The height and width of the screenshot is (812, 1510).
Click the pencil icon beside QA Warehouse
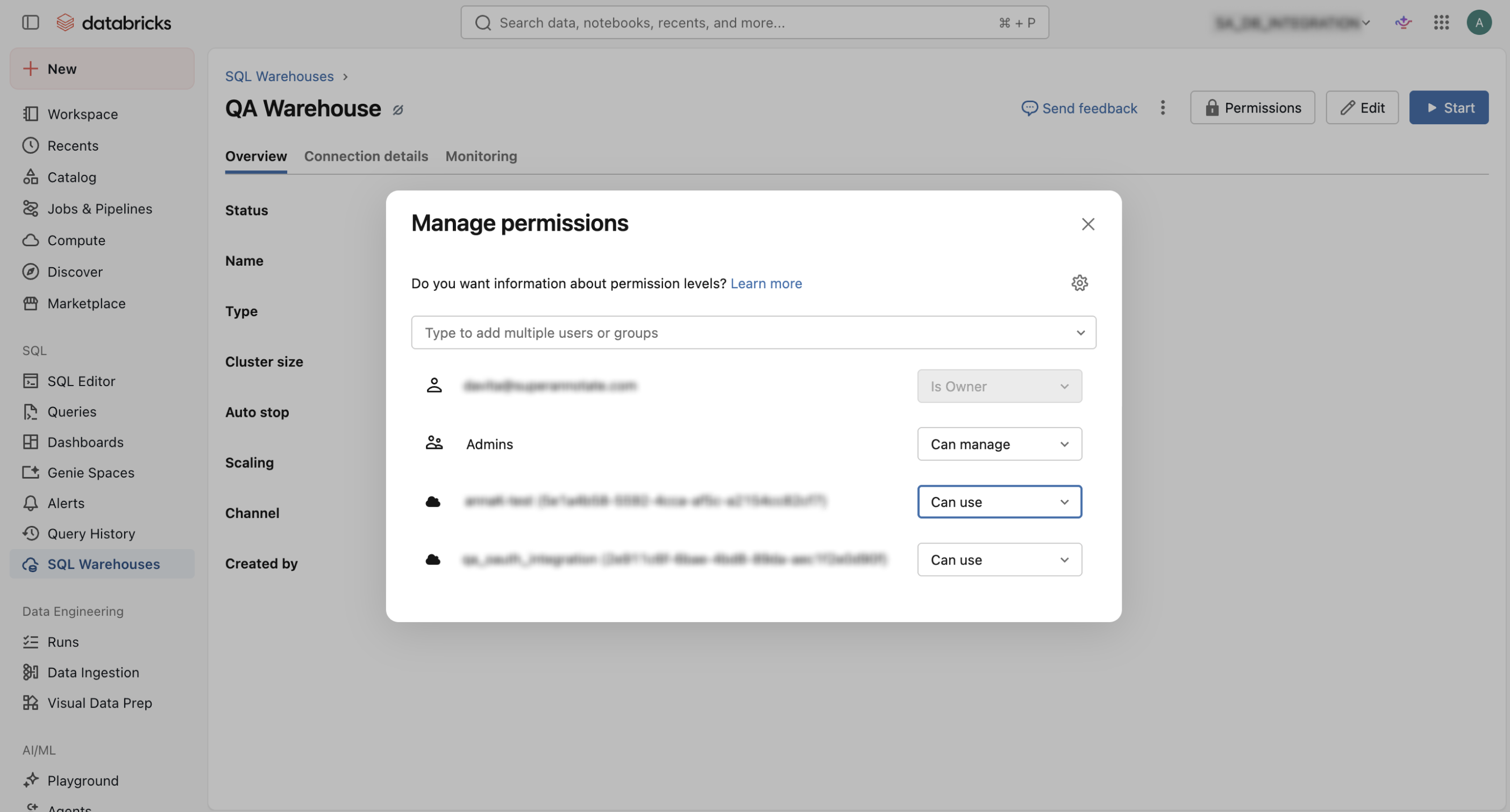pyautogui.click(x=398, y=110)
